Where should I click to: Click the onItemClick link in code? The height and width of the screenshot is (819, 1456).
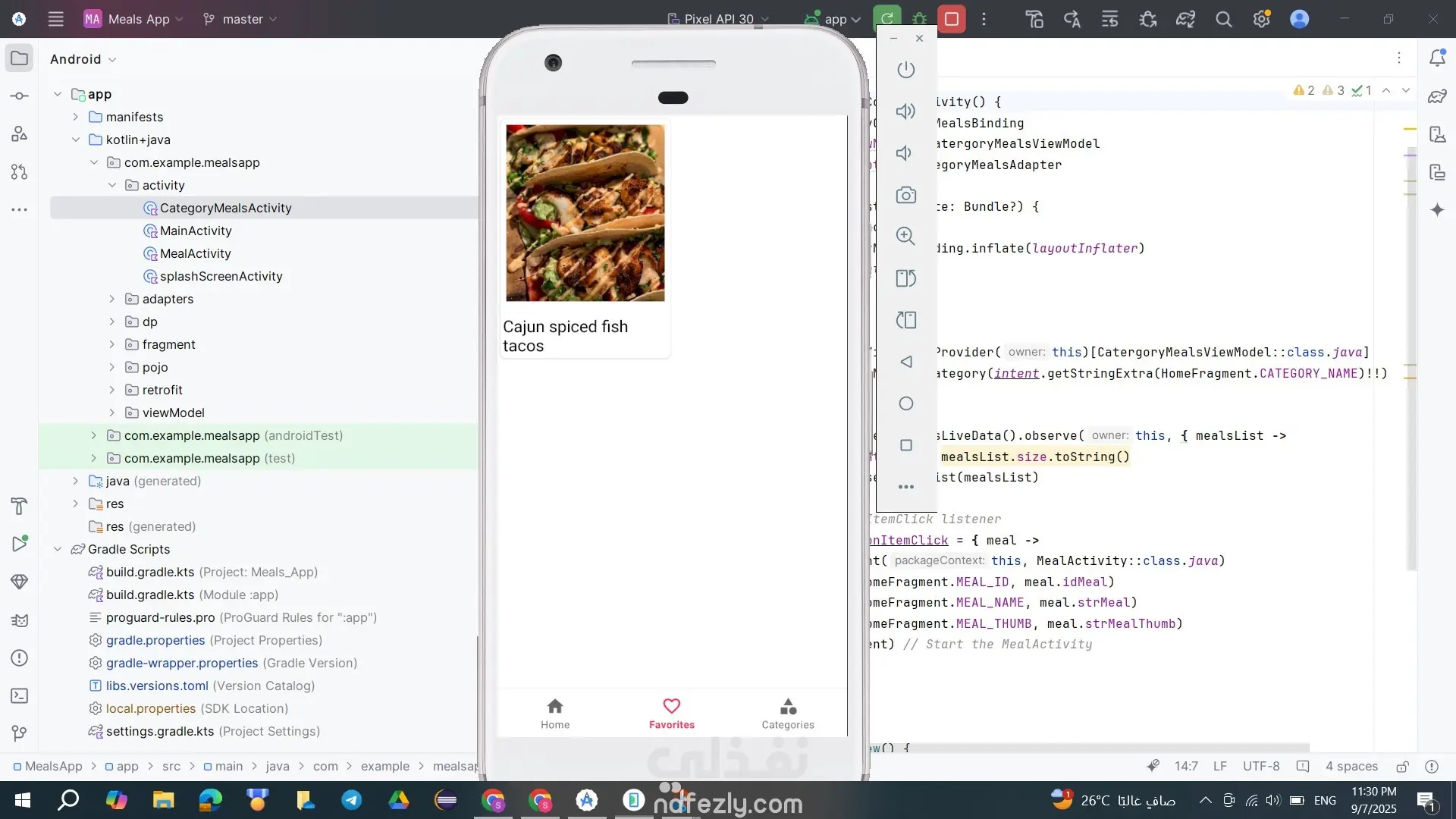coord(909,540)
